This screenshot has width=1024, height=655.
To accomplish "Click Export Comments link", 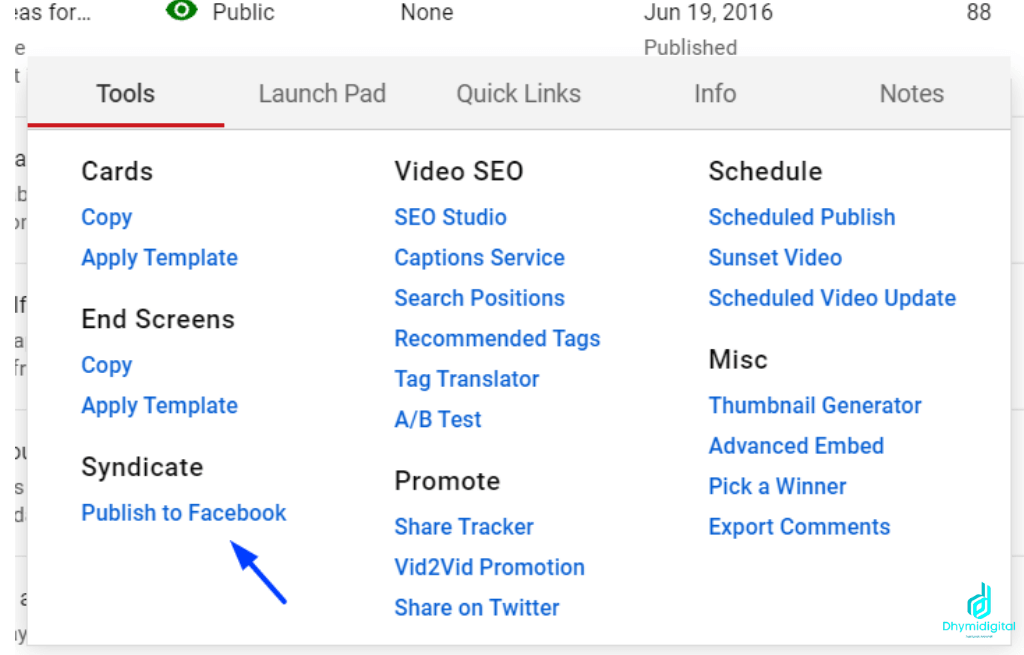I will click(799, 527).
